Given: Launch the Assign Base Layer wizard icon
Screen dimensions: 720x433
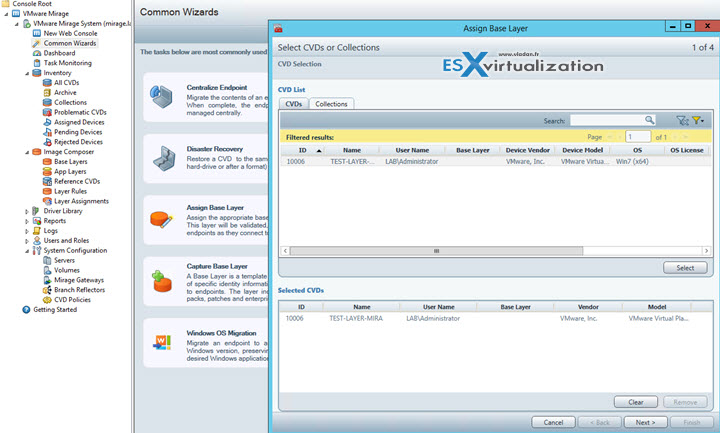Looking at the screenshot, I should [x=161, y=220].
